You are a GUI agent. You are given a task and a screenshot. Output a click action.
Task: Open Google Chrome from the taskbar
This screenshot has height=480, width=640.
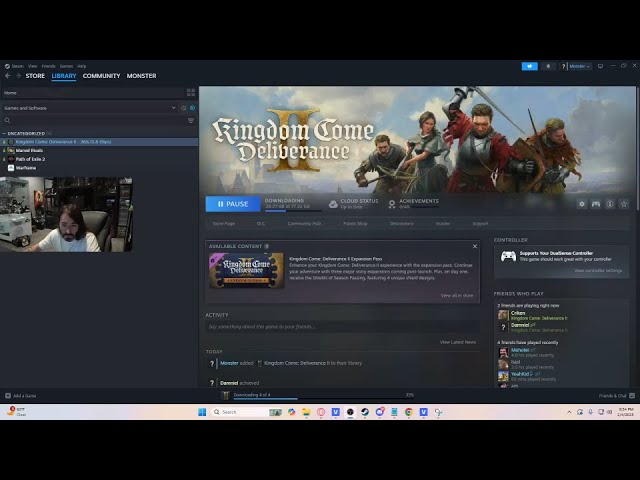click(x=409, y=412)
